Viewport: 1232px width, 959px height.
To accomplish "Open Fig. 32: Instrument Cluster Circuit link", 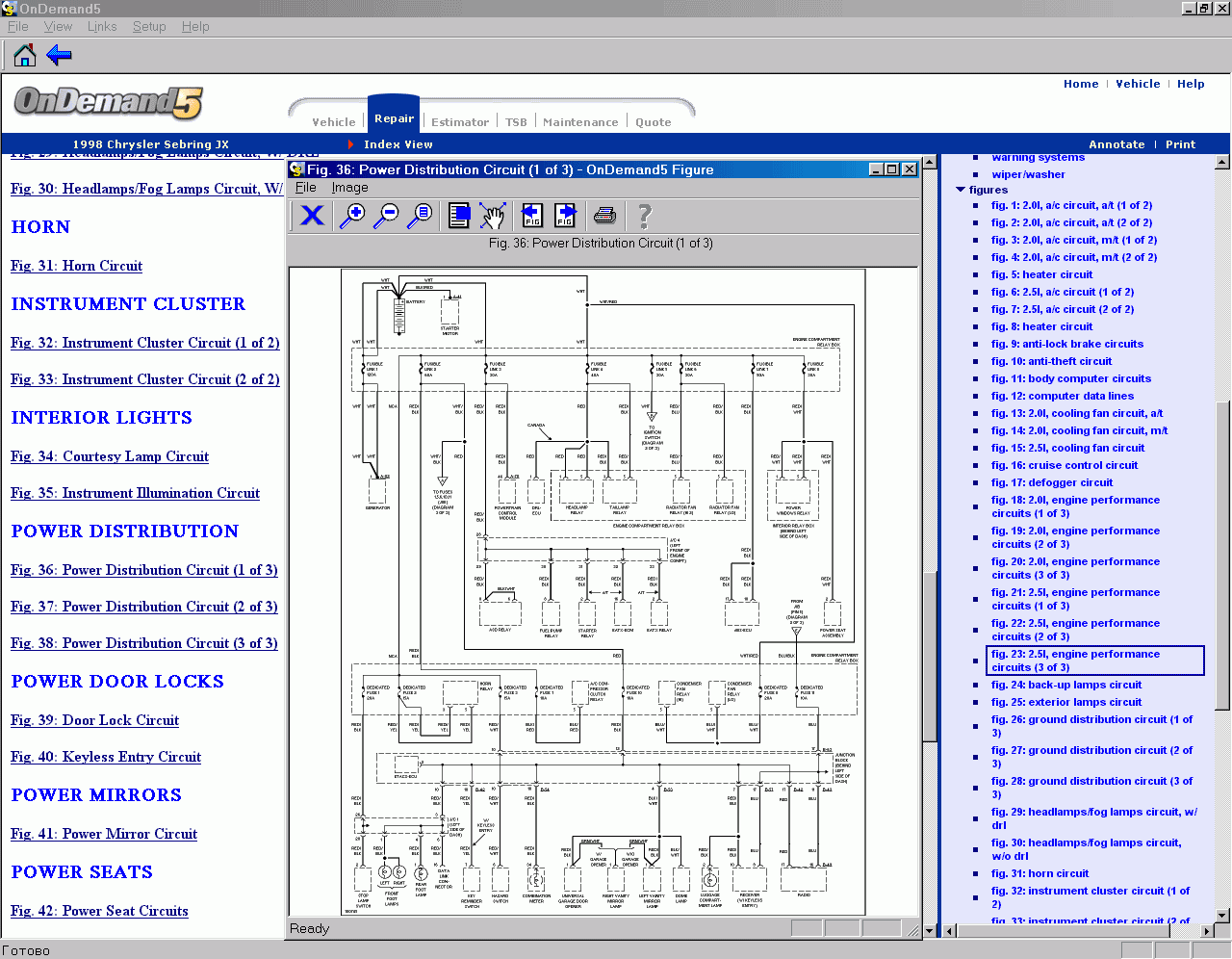I will coord(145,343).
